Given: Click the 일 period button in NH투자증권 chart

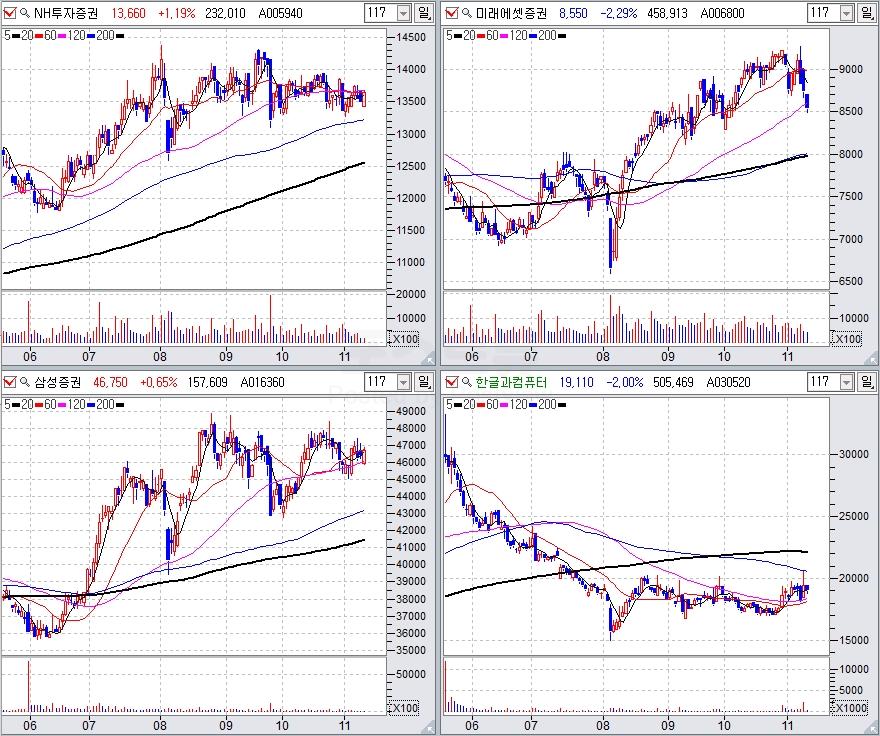Looking at the screenshot, I should pyautogui.click(x=424, y=13).
